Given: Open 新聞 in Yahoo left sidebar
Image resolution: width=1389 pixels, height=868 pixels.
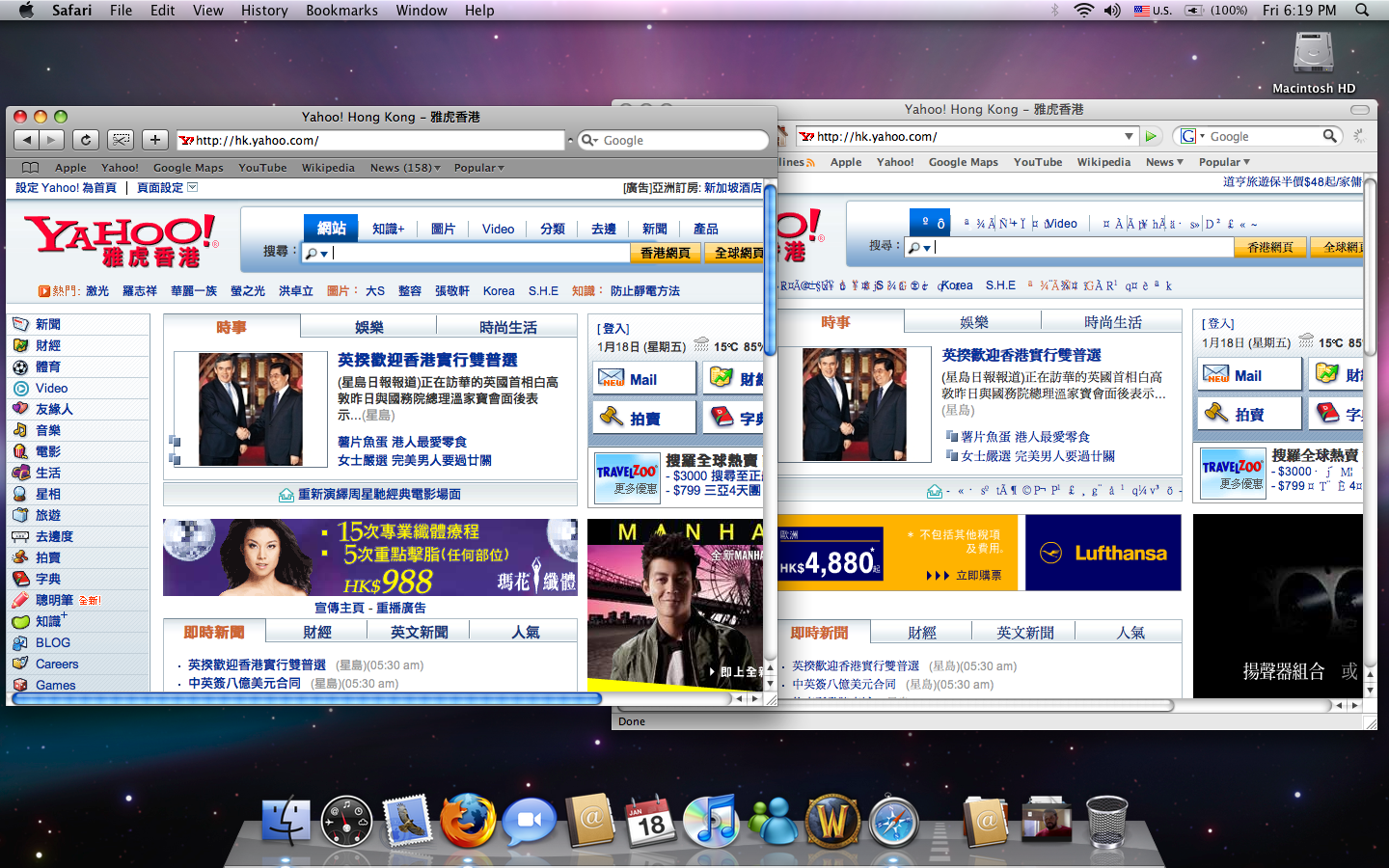Looking at the screenshot, I should 48,324.
